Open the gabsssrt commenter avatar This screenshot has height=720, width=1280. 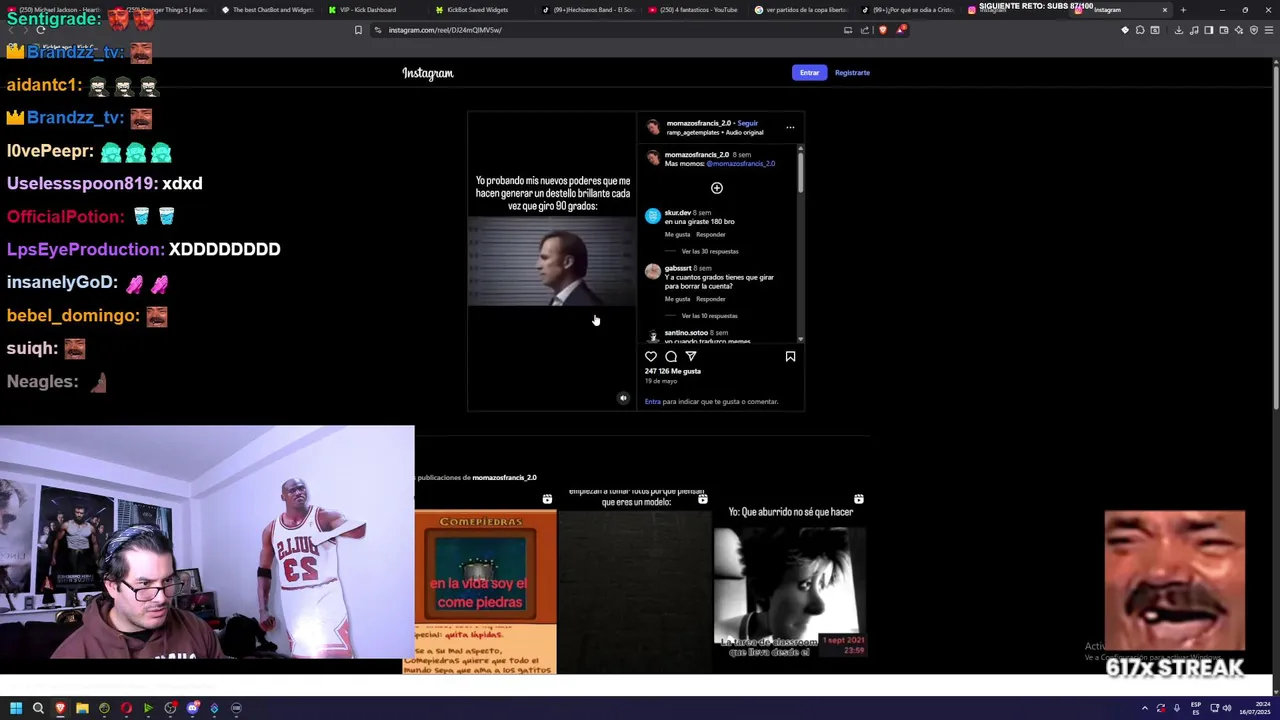click(x=653, y=271)
